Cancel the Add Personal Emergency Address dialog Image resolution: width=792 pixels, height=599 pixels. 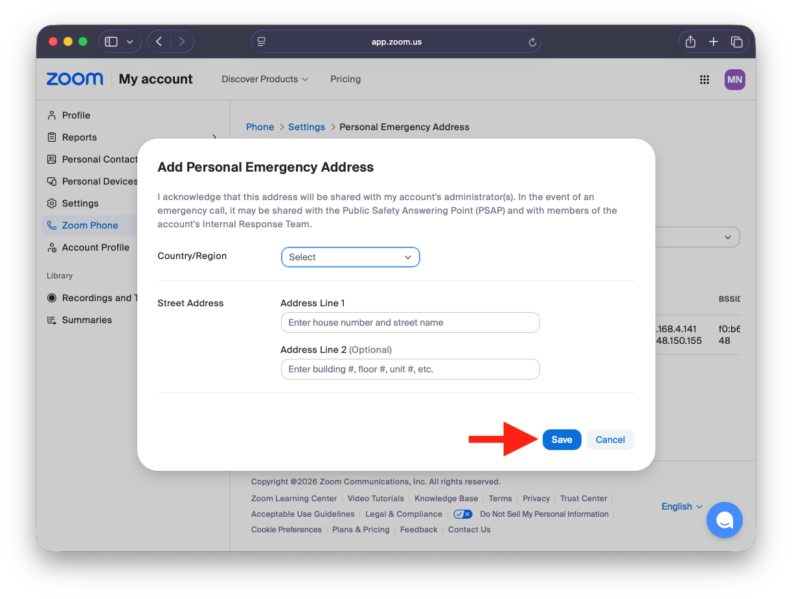tap(610, 439)
